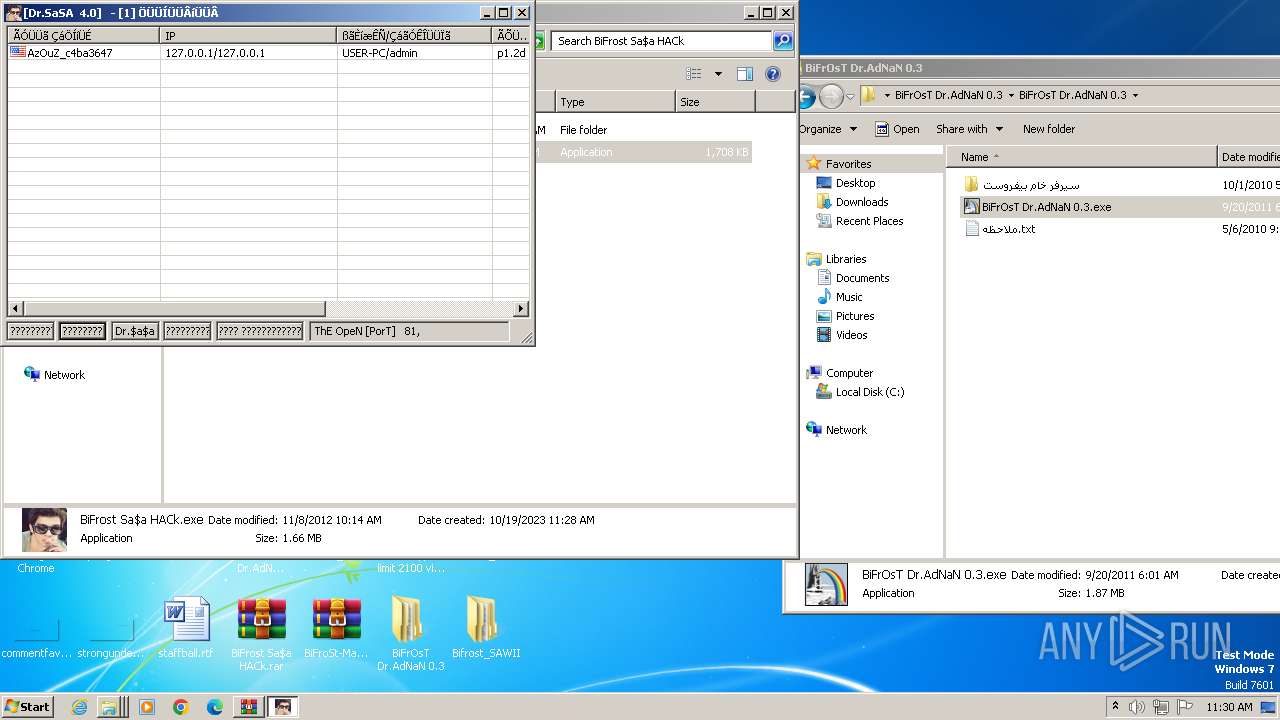Click the BiFrost Sa$a HACk.exe preview thumbnail
This screenshot has width=1280, height=720.
[44, 530]
